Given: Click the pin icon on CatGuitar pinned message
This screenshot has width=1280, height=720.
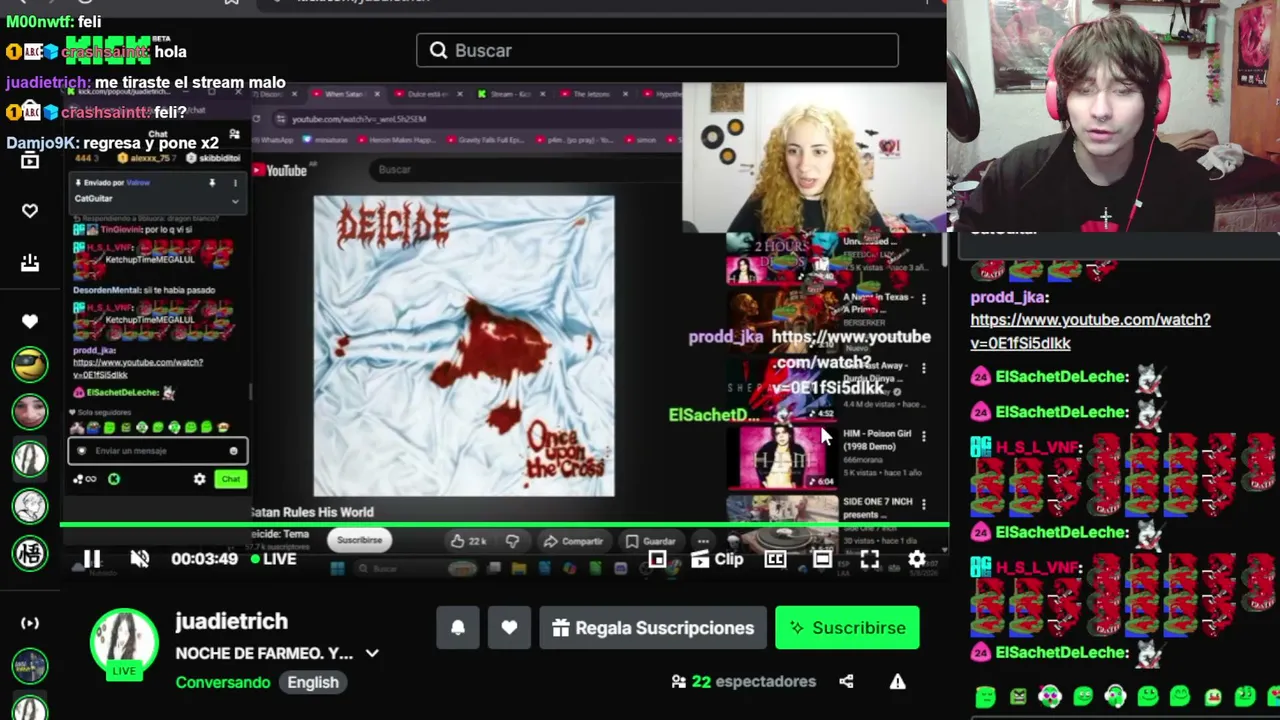Looking at the screenshot, I should point(212,183).
